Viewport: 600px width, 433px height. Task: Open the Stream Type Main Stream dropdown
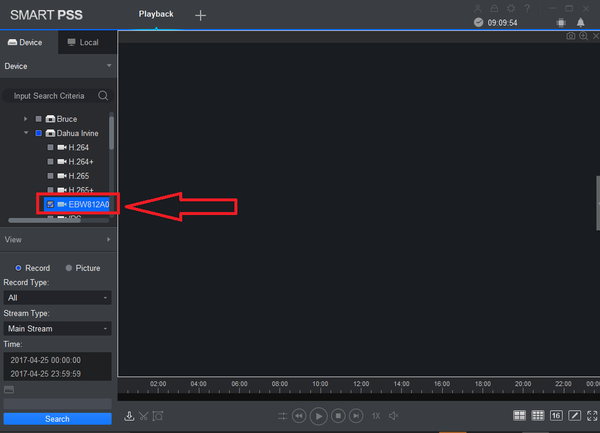coord(57,329)
